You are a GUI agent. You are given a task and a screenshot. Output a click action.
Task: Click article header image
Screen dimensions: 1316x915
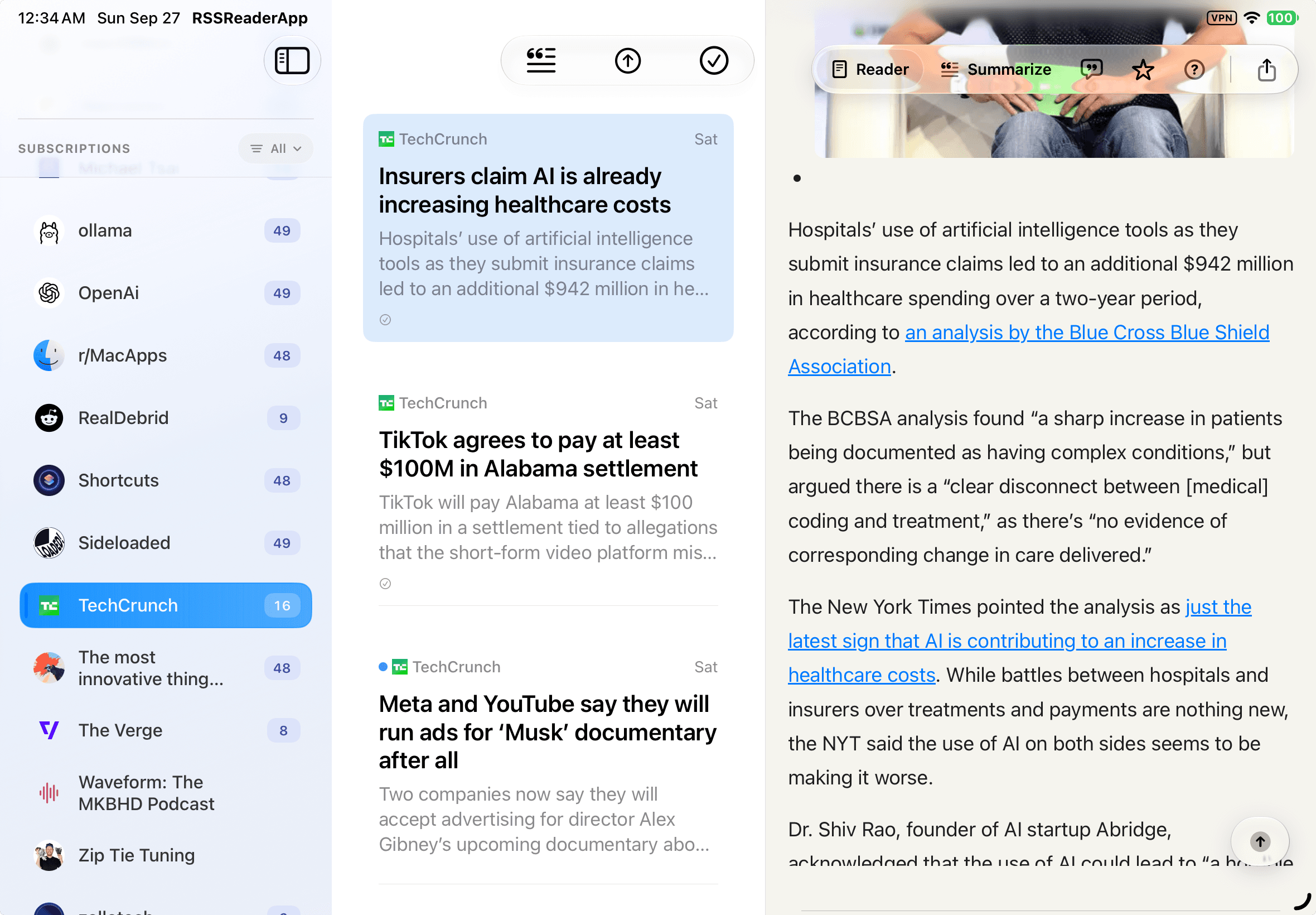point(1053,126)
